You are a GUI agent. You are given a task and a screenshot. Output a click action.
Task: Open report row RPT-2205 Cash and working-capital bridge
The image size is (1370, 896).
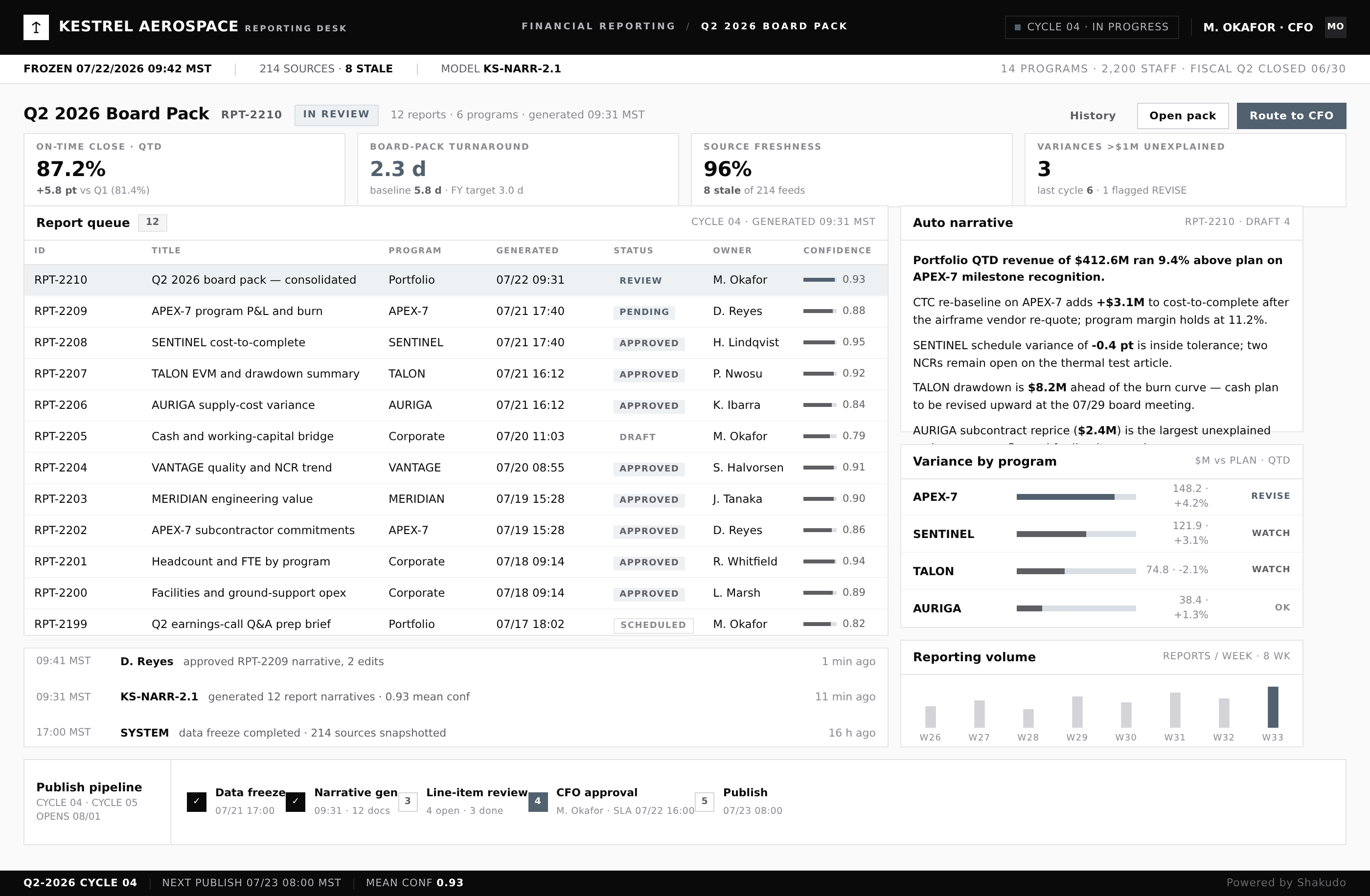click(x=456, y=436)
